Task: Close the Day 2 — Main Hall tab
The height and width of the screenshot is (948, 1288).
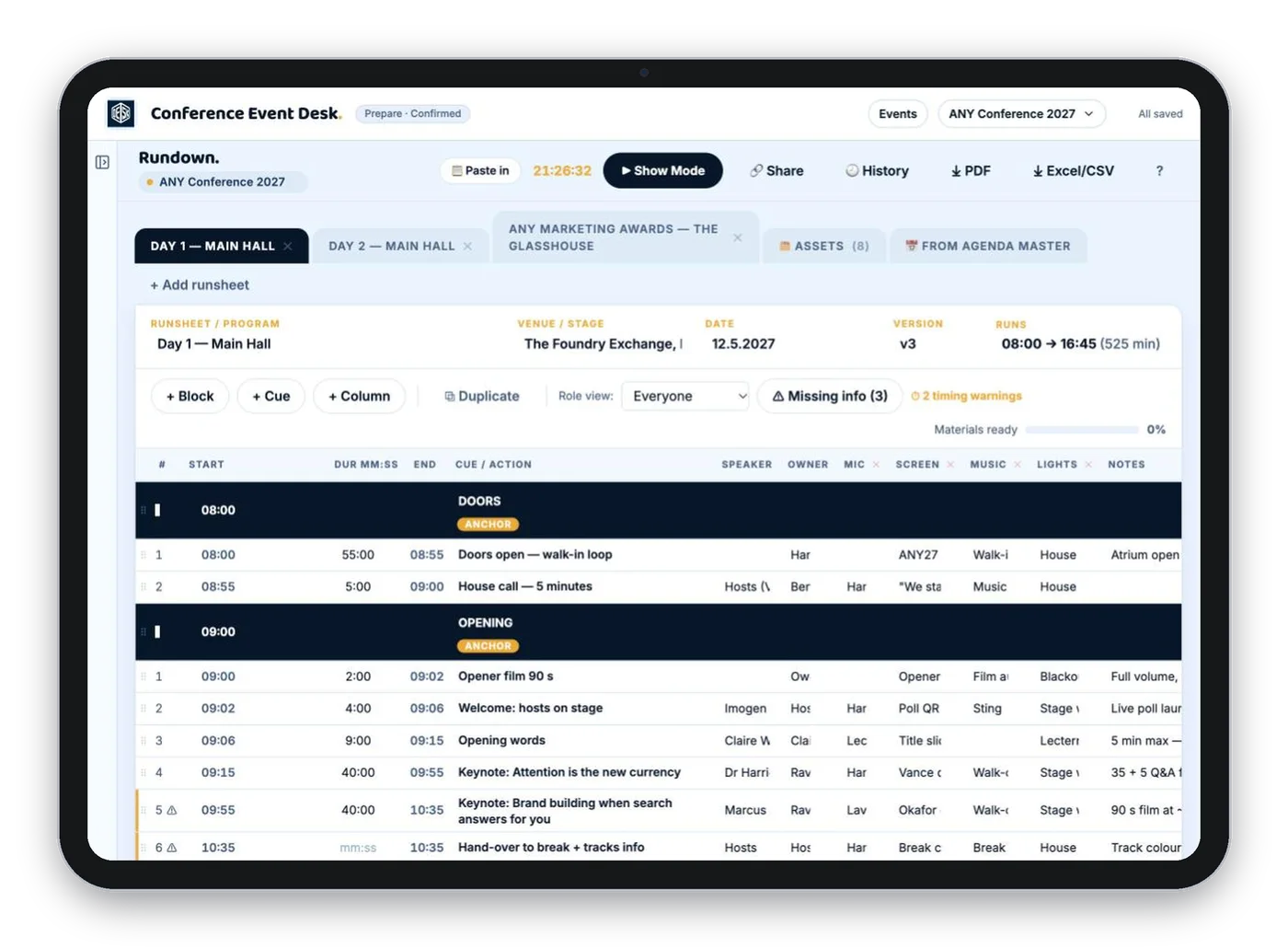Action: 467,246
